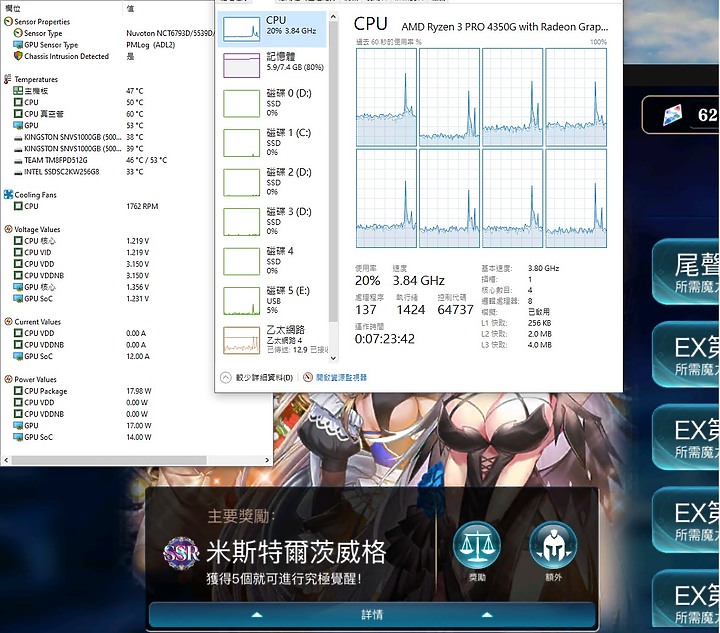This screenshot has height=633, width=720.
Task: Click Voltage Values group icon
Action: click(x=8, y=229)
